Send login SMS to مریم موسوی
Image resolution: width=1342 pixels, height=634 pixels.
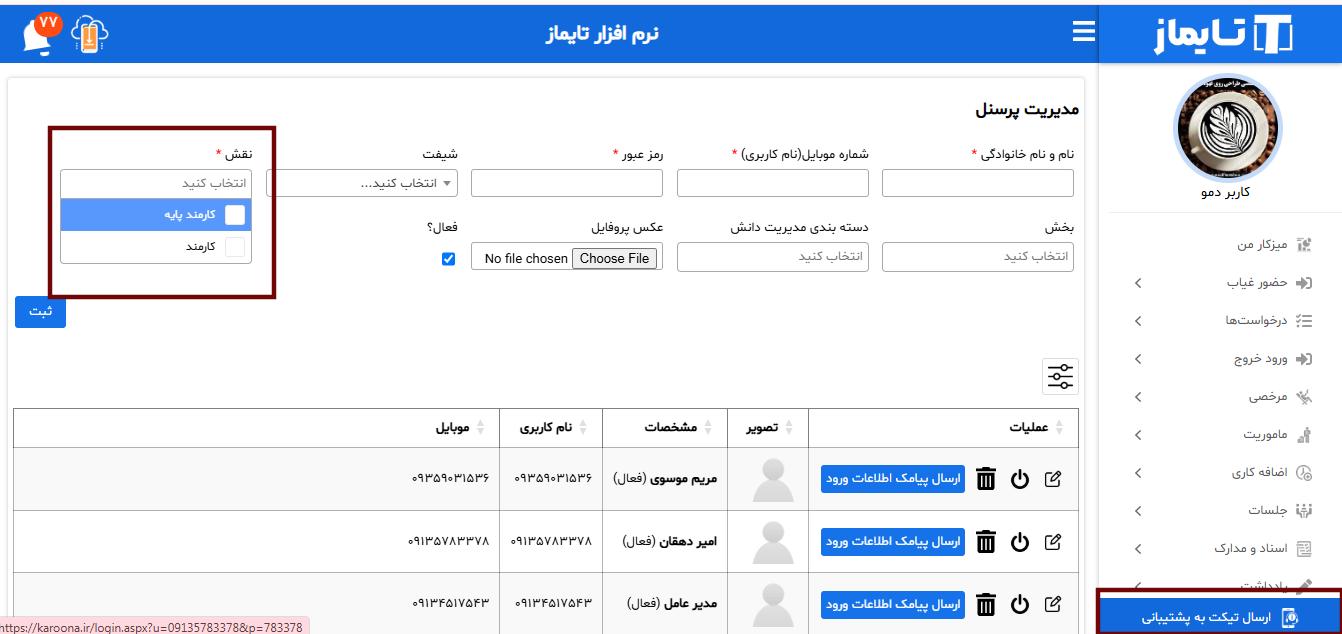click(893, 479)
